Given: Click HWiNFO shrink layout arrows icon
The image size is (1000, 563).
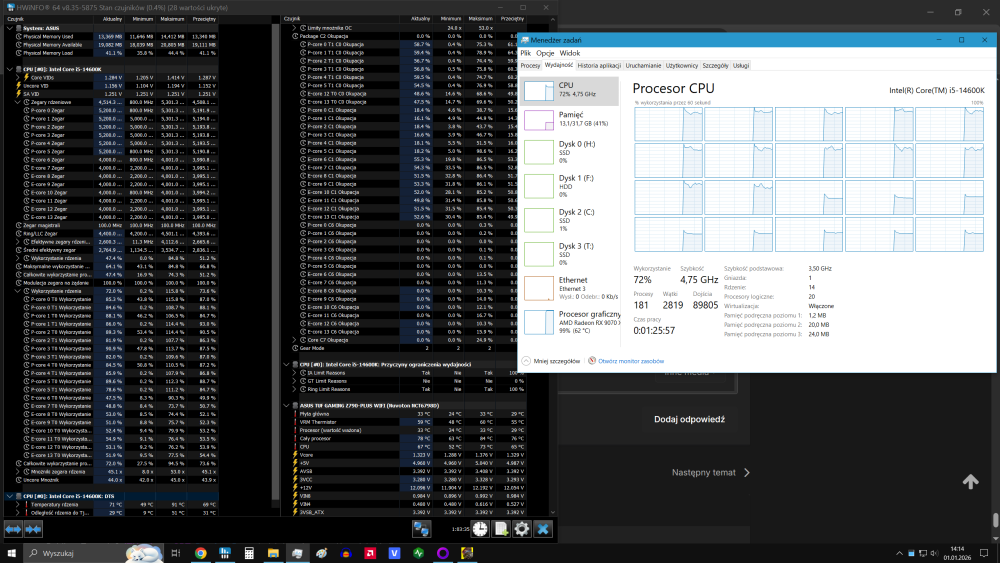Looking at the screenshot, I should pos(36,528).
